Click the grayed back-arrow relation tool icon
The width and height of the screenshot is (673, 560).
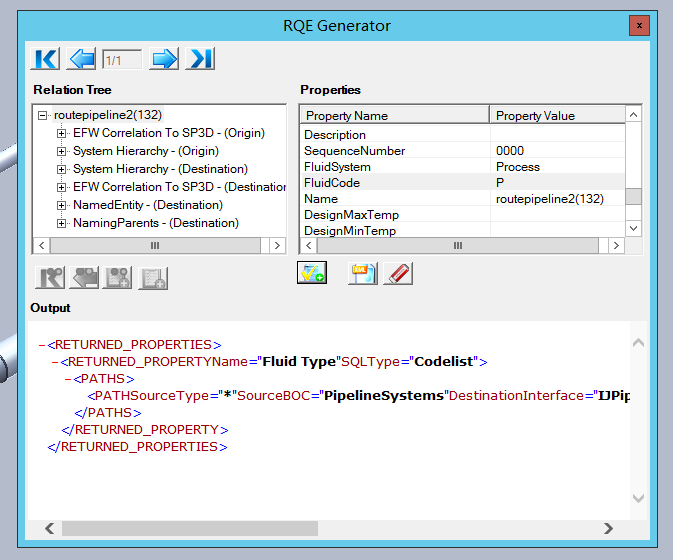(x=84, y=278)
